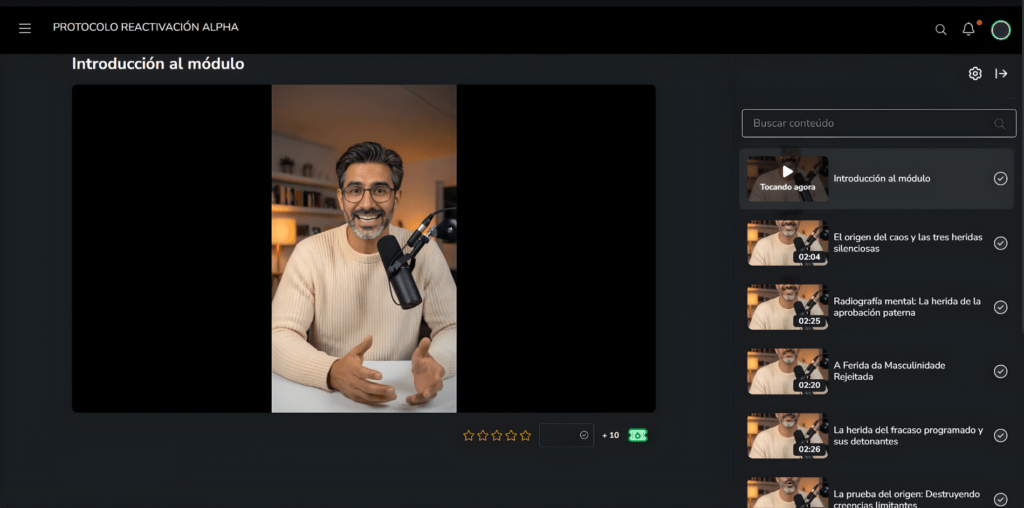Click magnifier inside Buscar conteúdo field
The height and width of the screenshot is (508, 1024).
click(999, 124)
